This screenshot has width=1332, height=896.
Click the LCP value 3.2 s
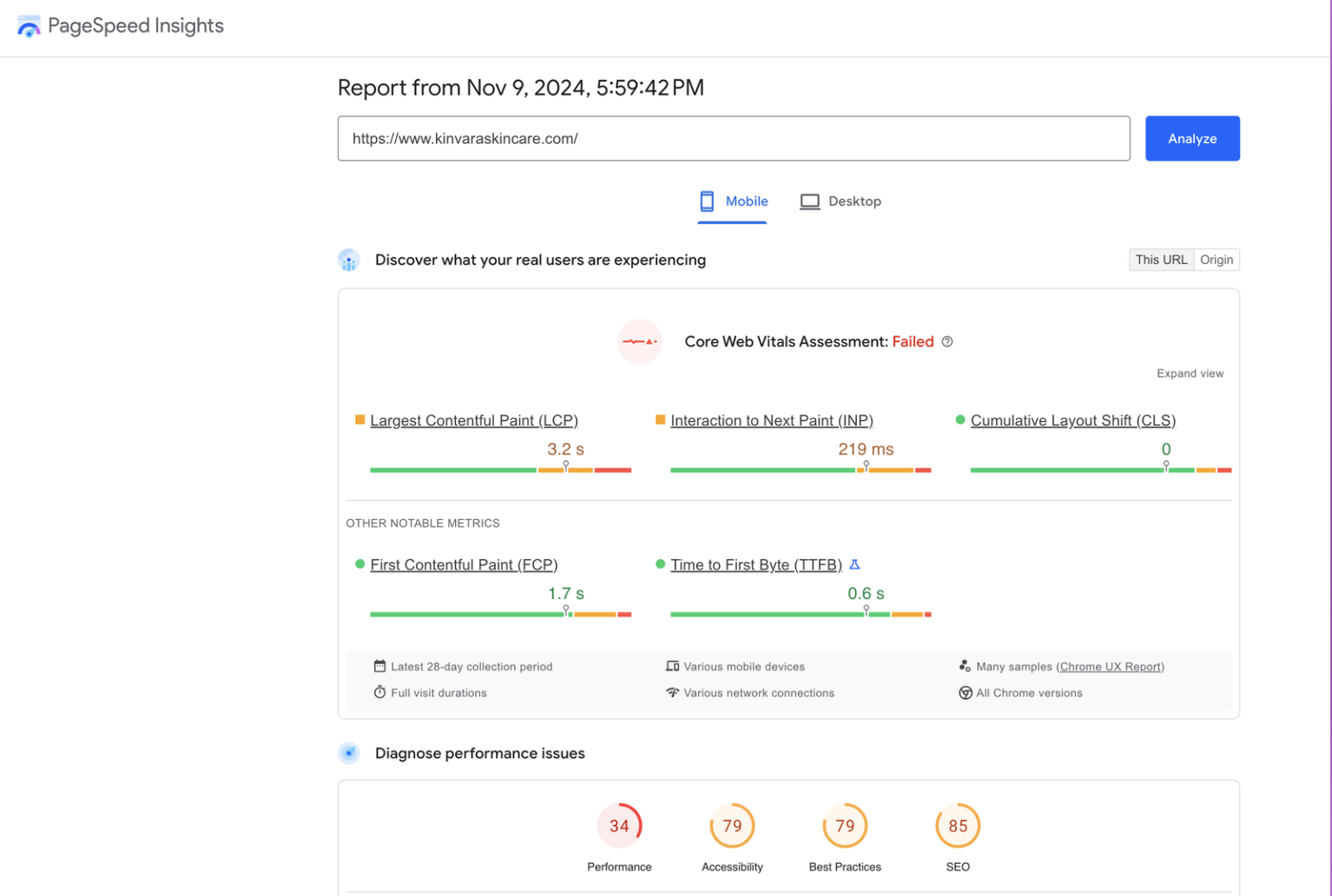[565, 449]
